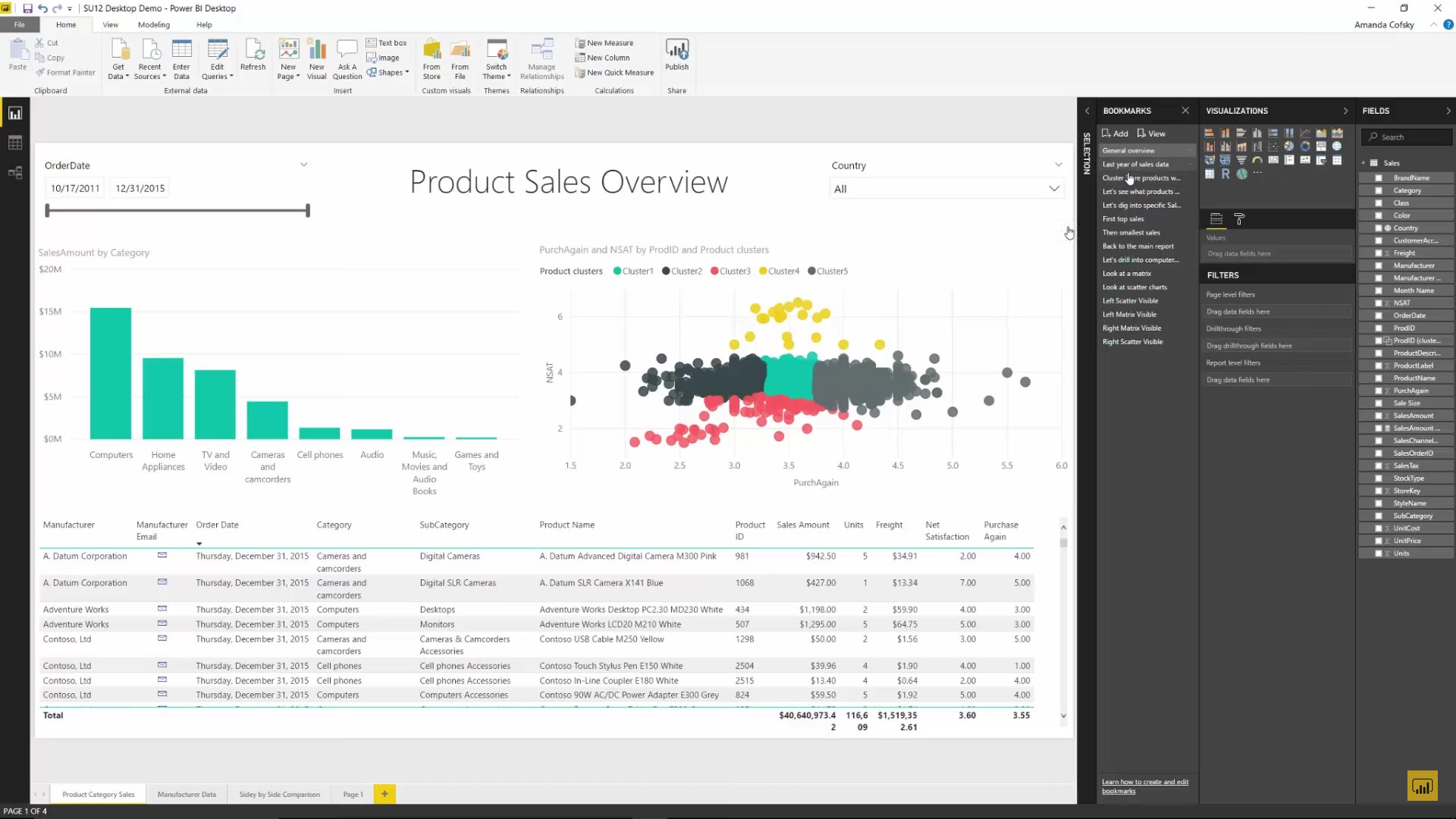
Task: Check the Manufacturer field checkbox
Action: click(x=1379, y=265)
